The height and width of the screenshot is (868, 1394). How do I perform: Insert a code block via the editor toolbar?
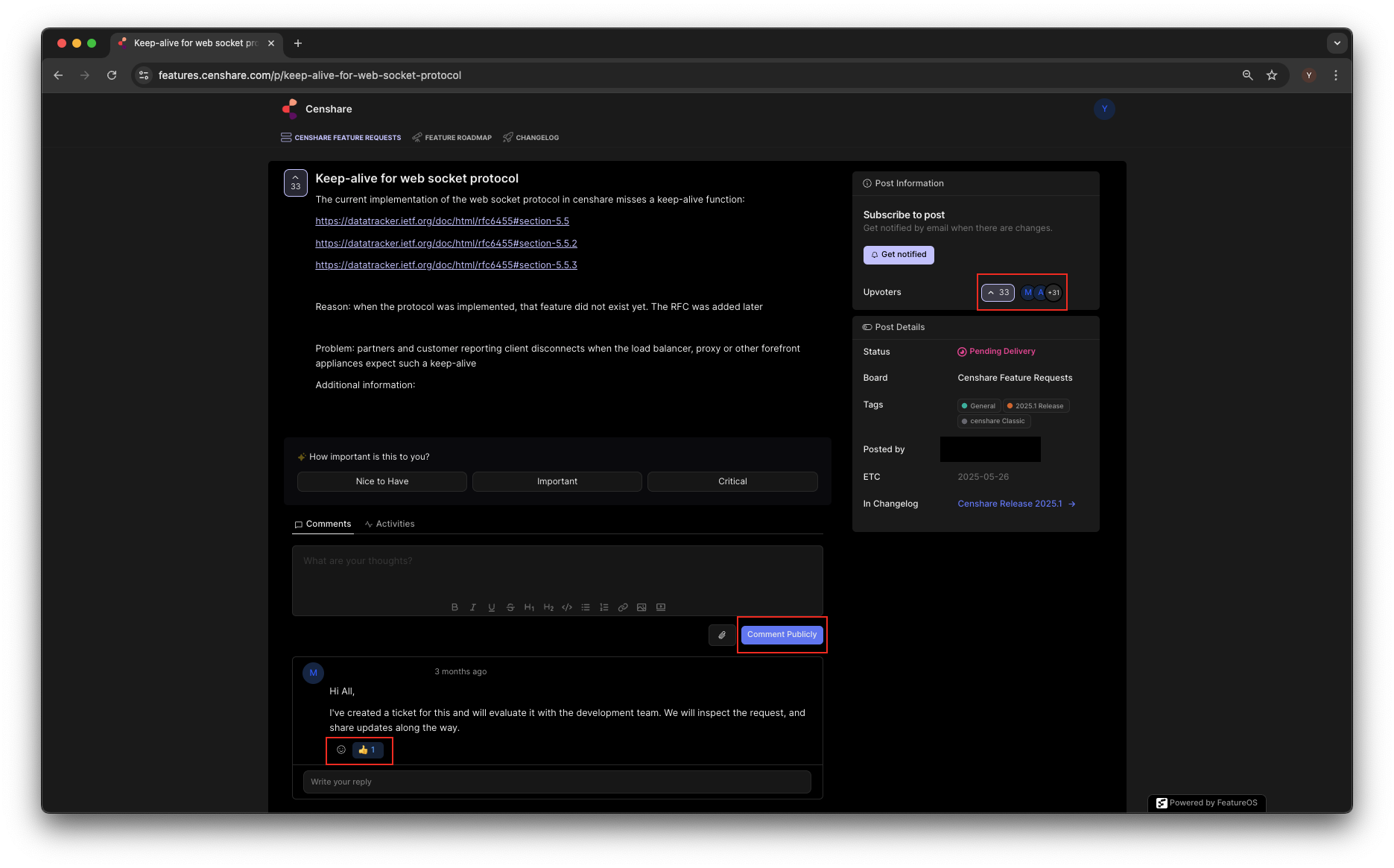point(567,607)
